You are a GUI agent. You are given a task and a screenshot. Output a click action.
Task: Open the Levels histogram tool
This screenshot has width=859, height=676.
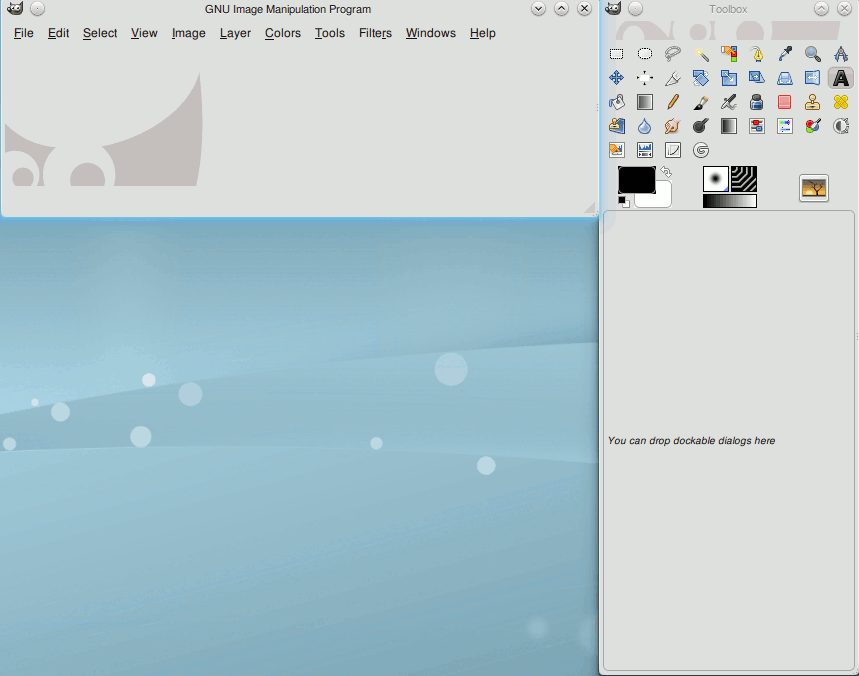tap(645, 150)
